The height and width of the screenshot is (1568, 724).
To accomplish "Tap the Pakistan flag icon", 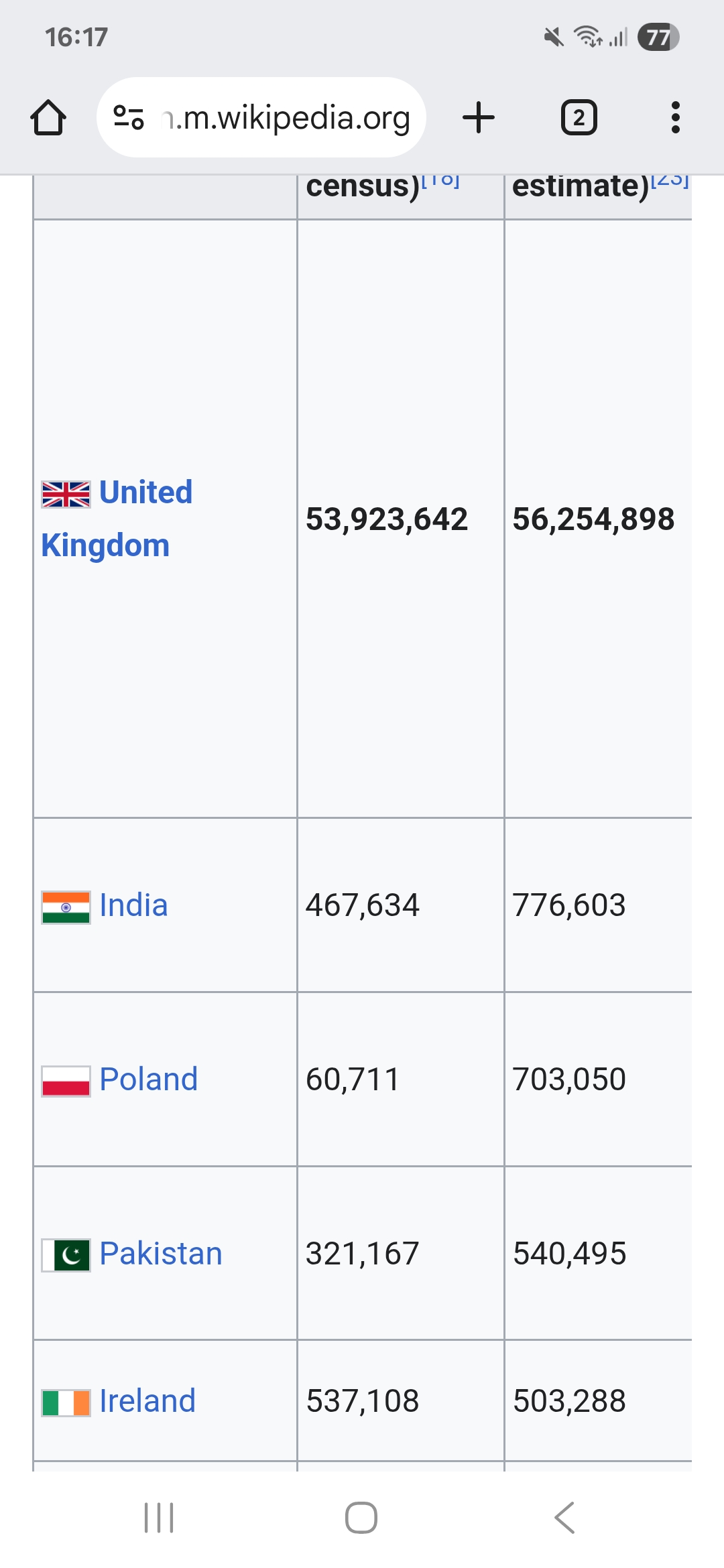I will pos(66,1255).
